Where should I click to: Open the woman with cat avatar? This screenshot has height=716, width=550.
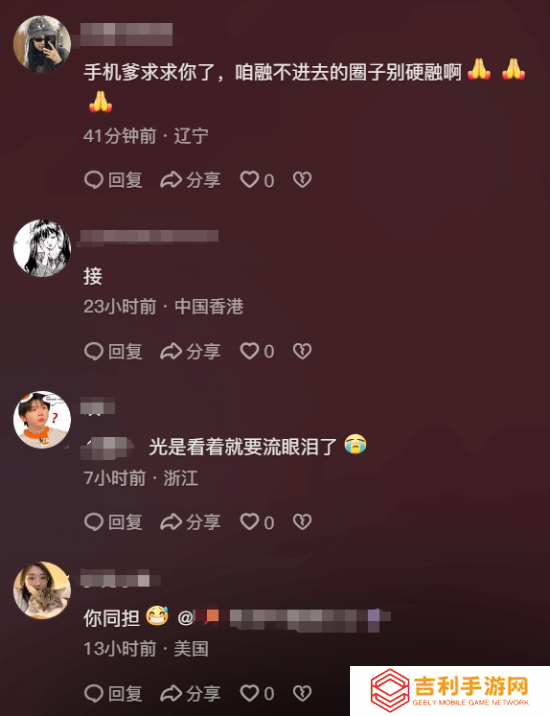coord(42,590)
